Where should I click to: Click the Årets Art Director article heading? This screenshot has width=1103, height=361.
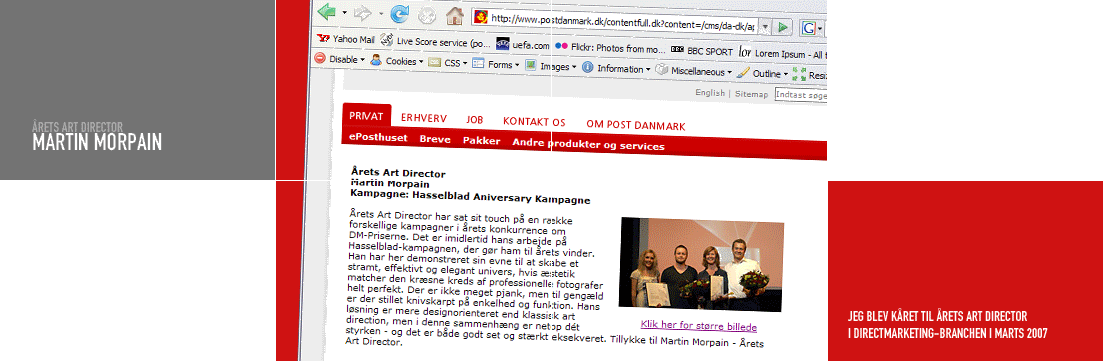[398, 172]
